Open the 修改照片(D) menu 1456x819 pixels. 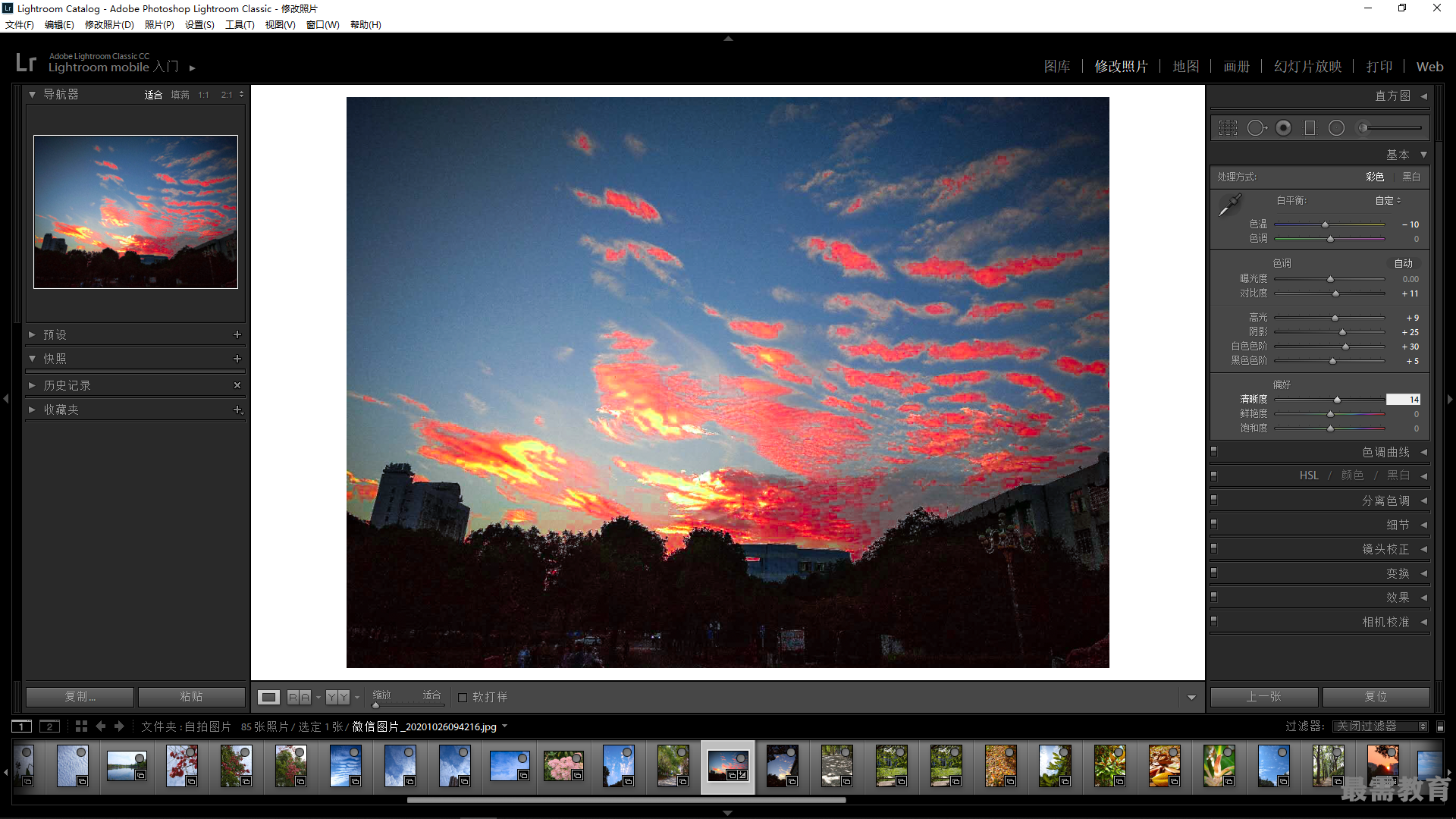[109, 25]
